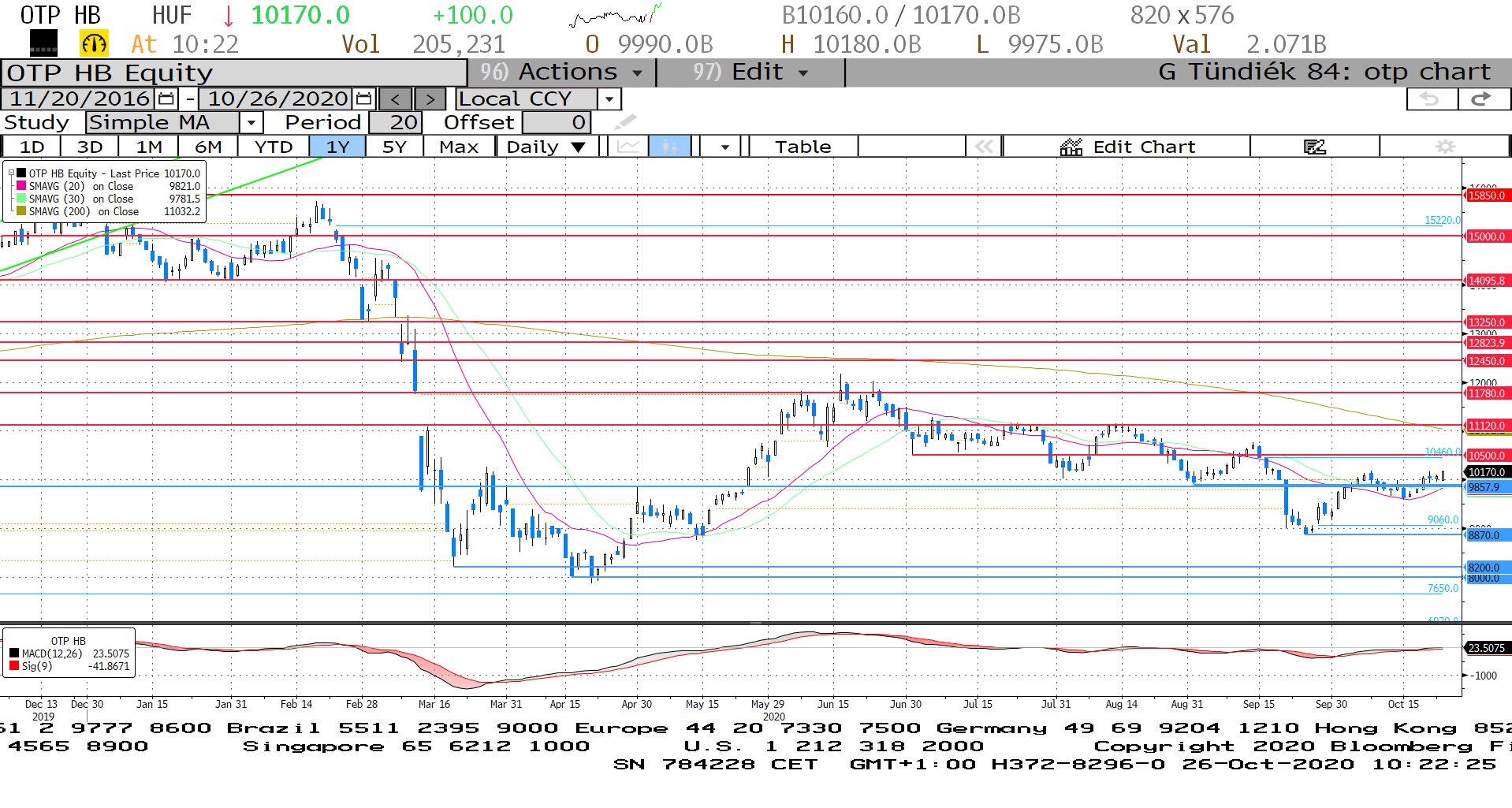Click the Table button

pyautogui.click(x=803, y=147)
